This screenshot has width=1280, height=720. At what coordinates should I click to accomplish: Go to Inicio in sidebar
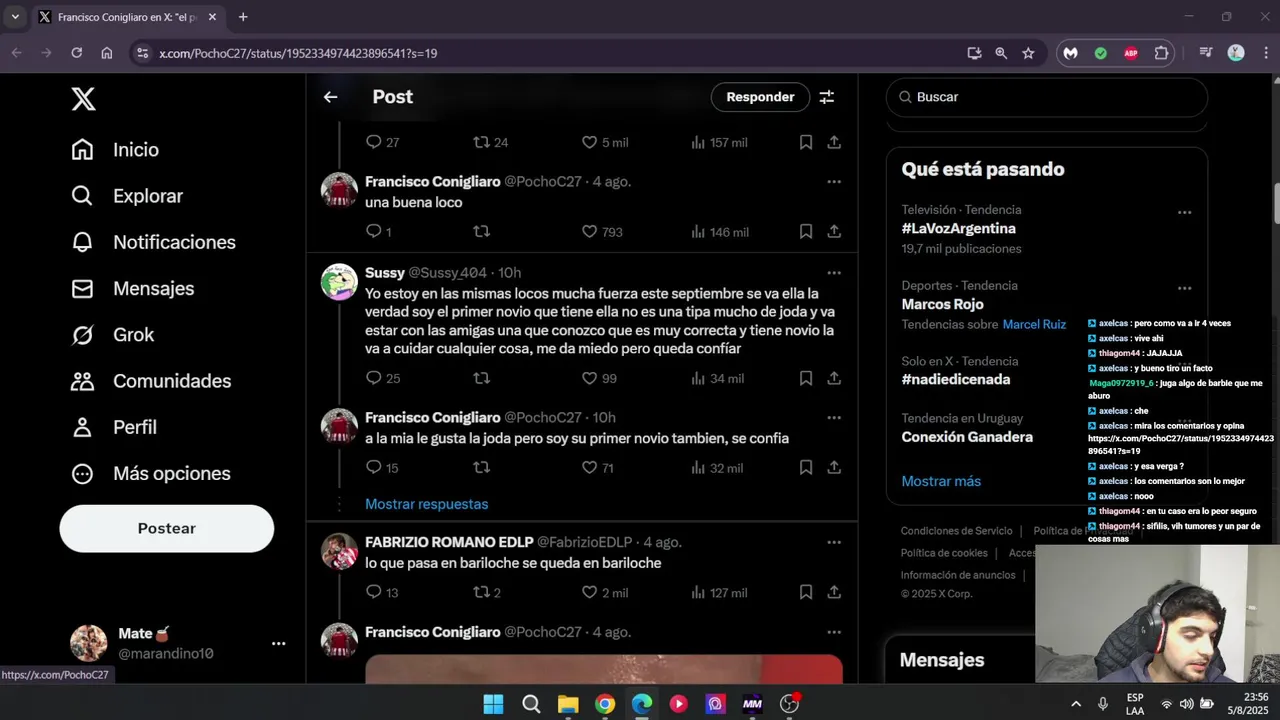coord(115,149)
